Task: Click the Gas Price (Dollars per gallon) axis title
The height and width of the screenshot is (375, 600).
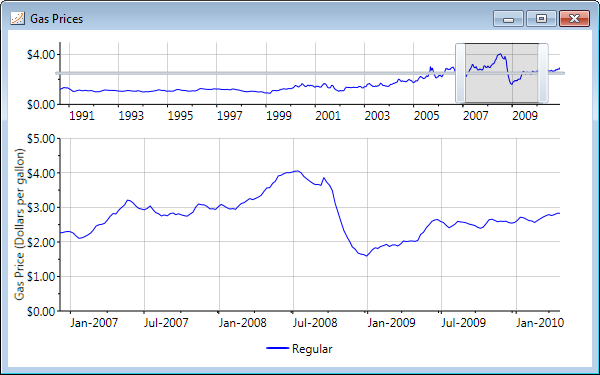Action: coord(19,224)
